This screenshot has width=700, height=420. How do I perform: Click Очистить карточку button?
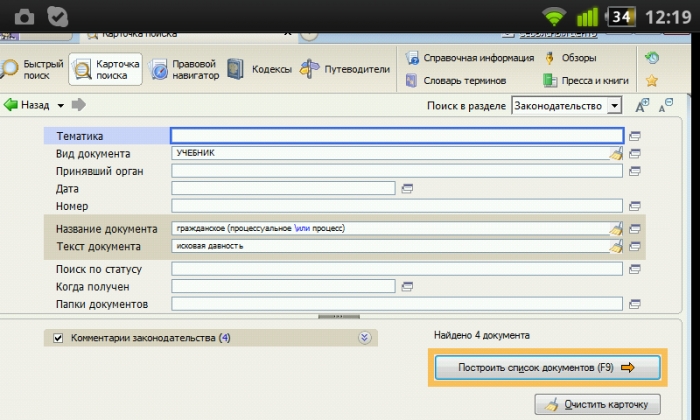click(597, 404)
